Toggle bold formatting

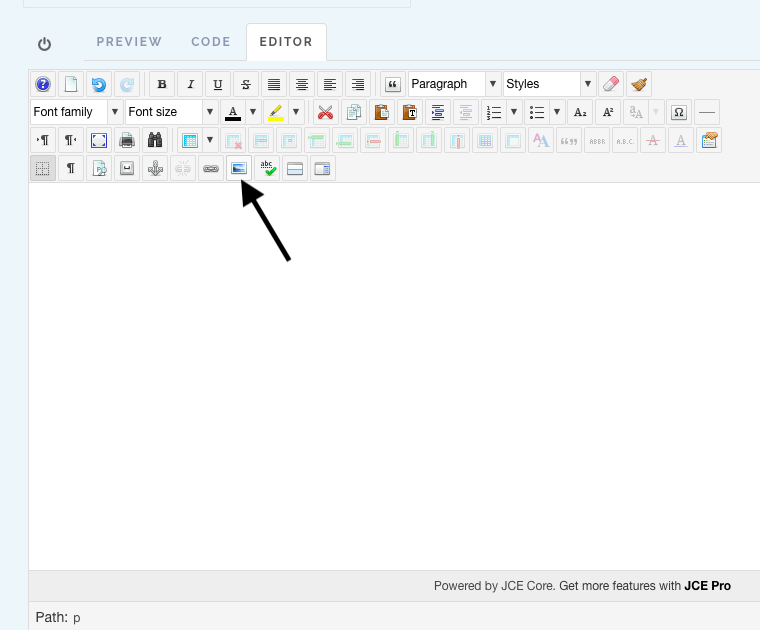pos(162,84)
